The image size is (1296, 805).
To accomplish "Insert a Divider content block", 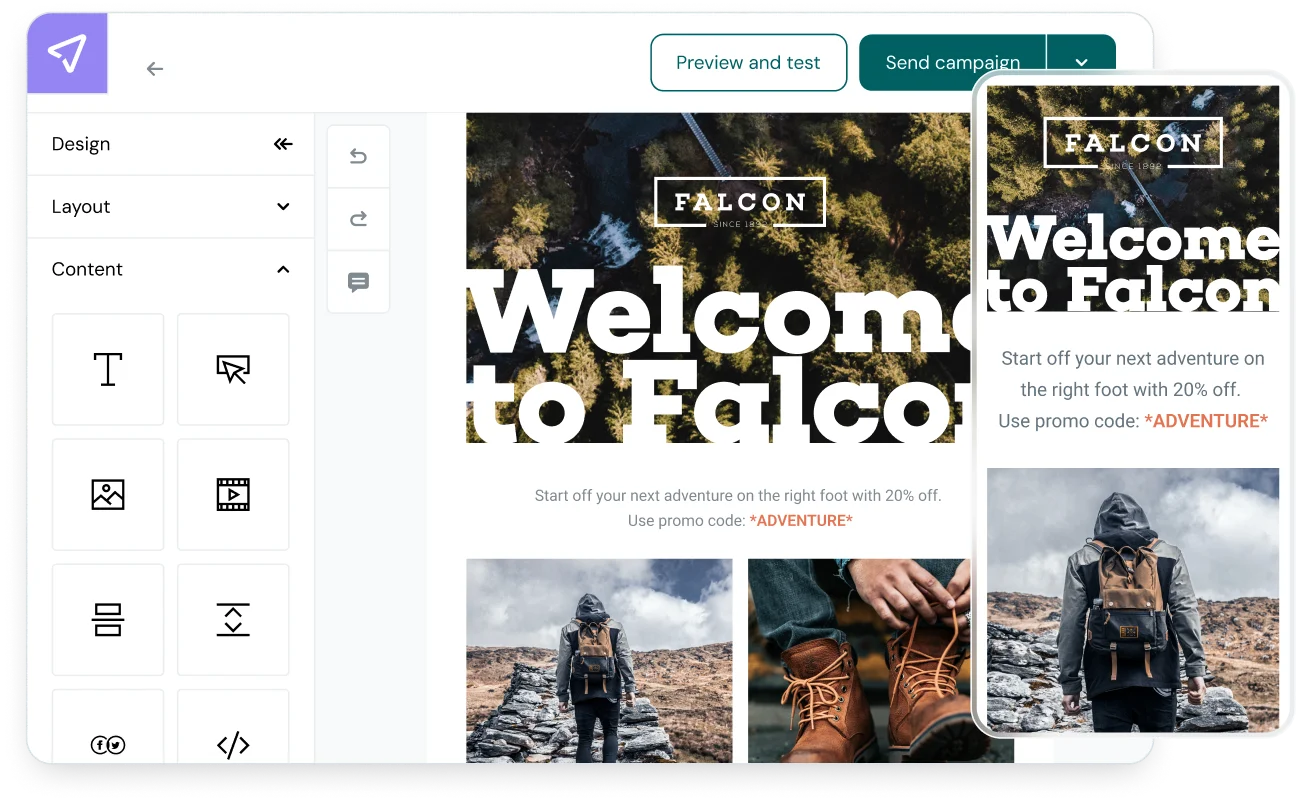I will [107, 619].
